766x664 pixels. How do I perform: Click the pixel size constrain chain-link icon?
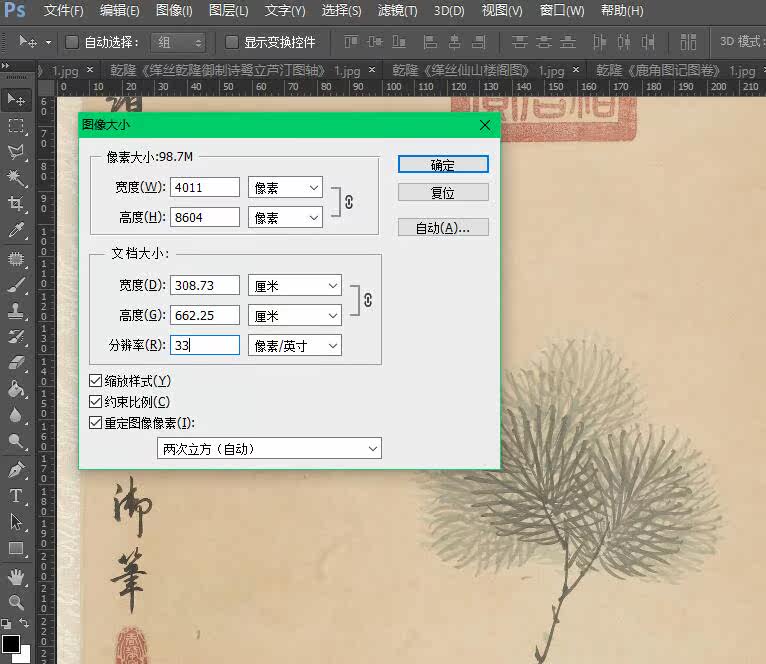click(349, 202)
